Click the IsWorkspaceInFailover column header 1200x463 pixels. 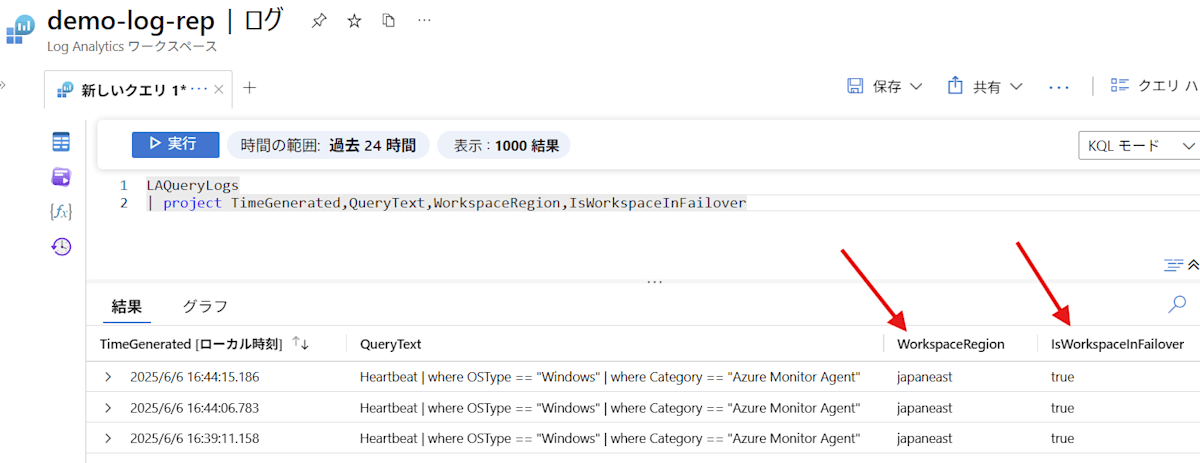pyautogui.click(x=1117, y=344)
